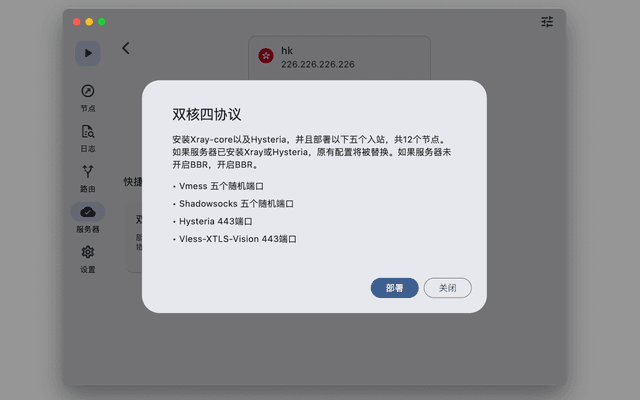Click the Hysteria 443端口 list item
This screenshot has height=400, width=640.
213,221
